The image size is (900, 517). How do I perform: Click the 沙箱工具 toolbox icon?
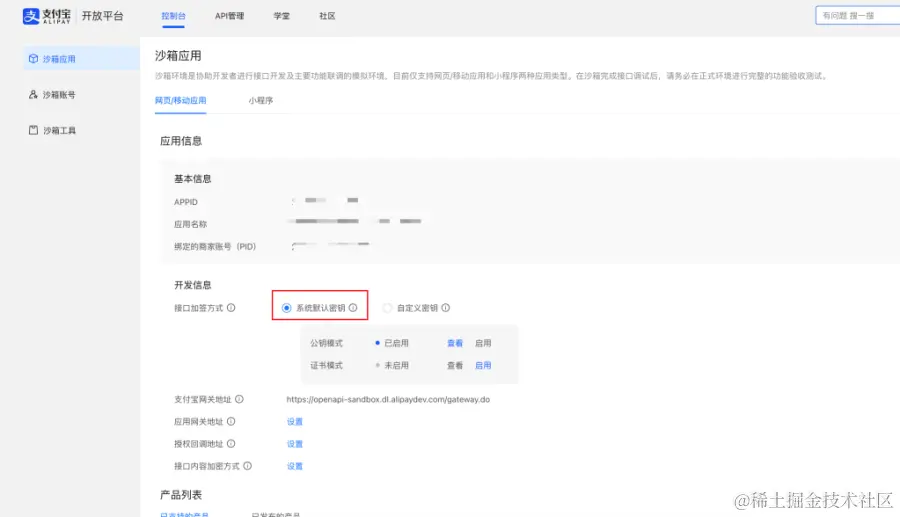pos(33,130)
